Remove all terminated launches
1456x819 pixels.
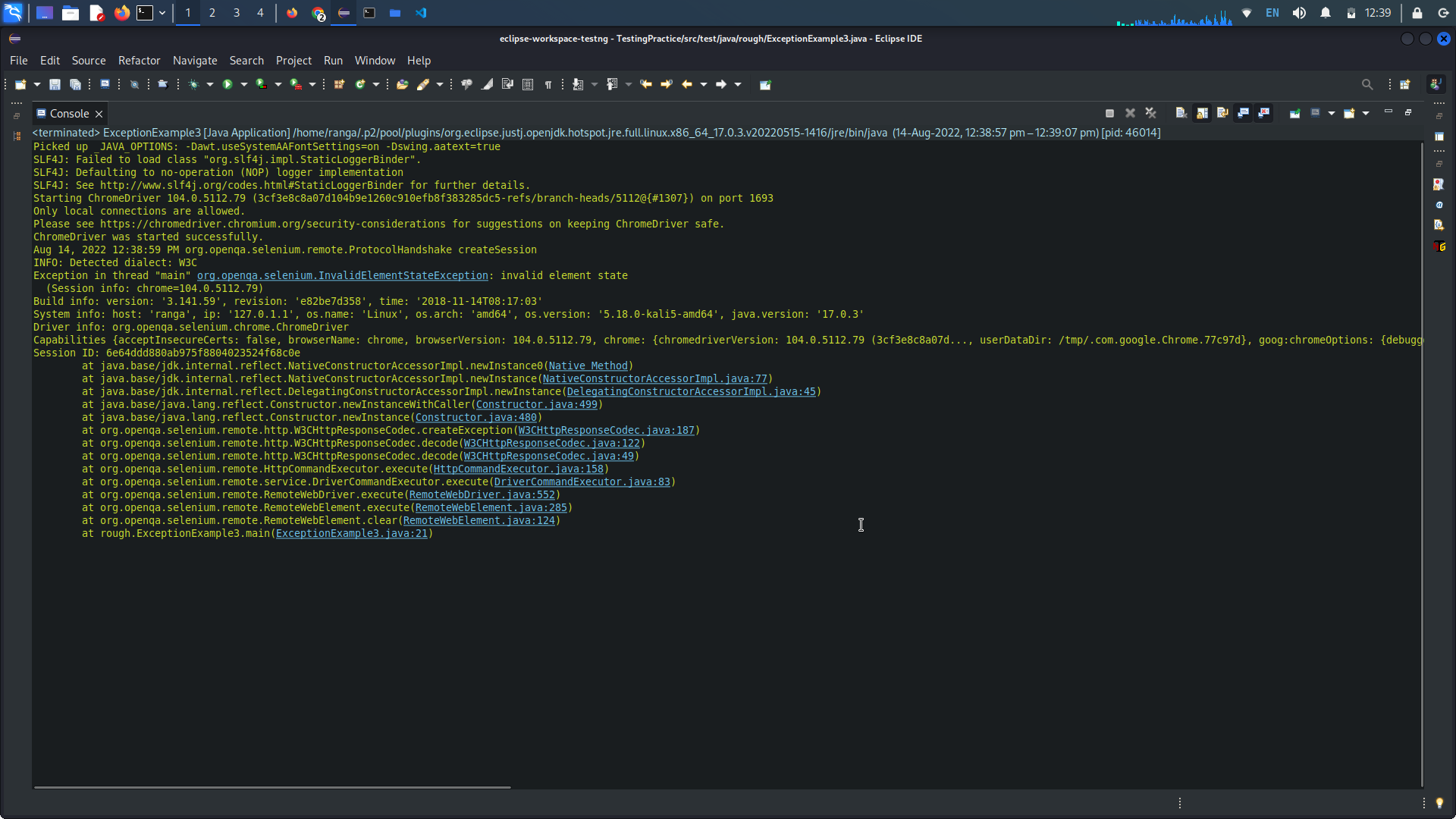pos(1150,112)
